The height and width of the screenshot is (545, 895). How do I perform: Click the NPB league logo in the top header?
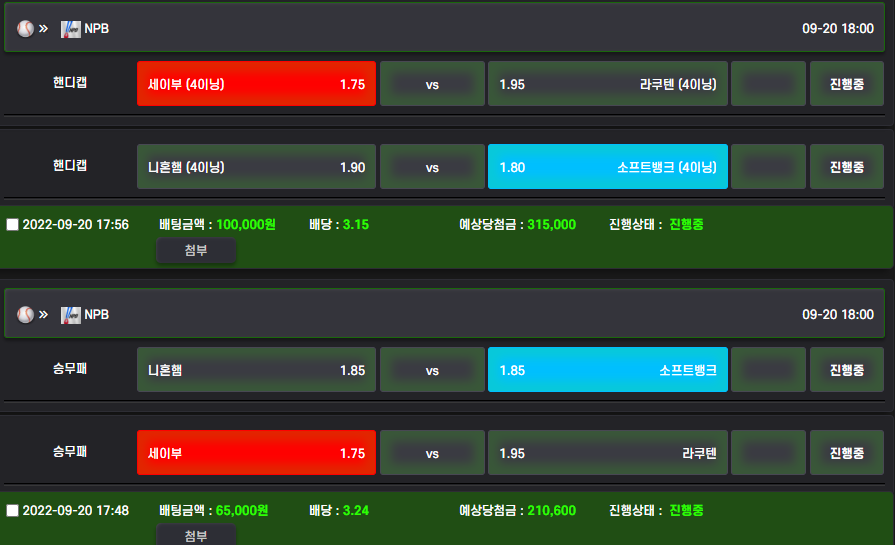click(x=71, y=29)
